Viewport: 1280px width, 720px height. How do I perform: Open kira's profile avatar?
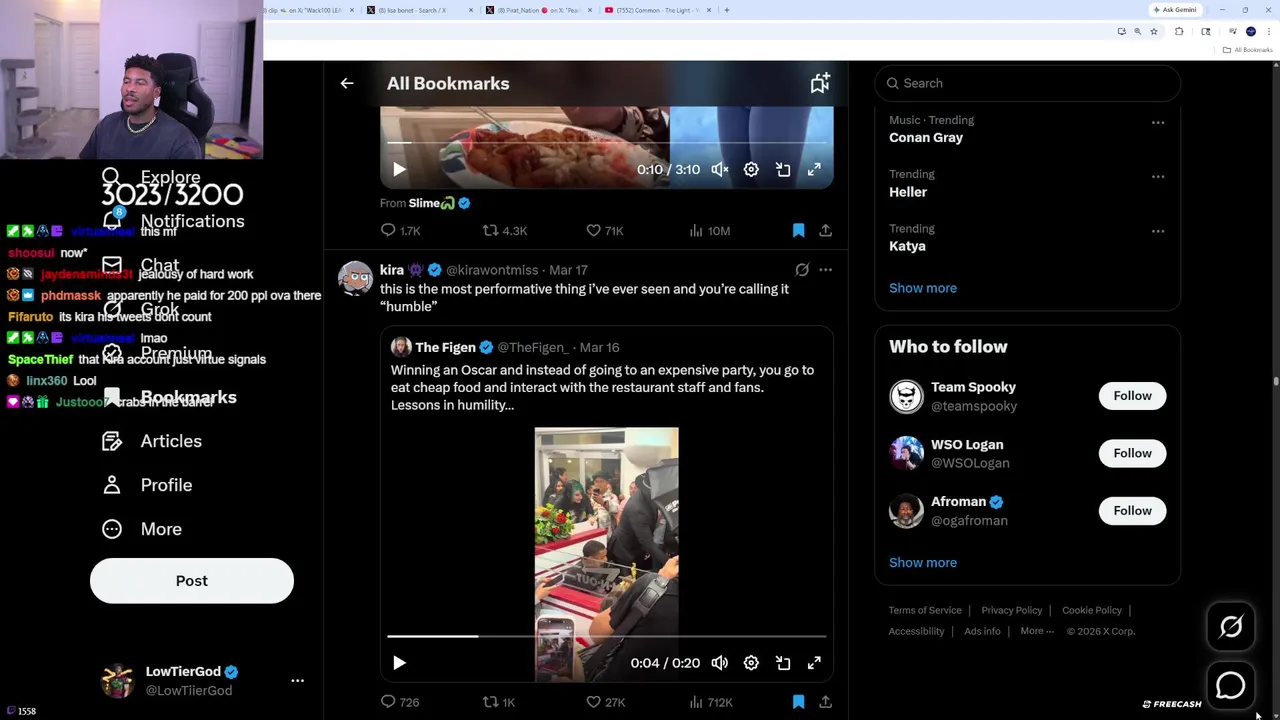355,278
